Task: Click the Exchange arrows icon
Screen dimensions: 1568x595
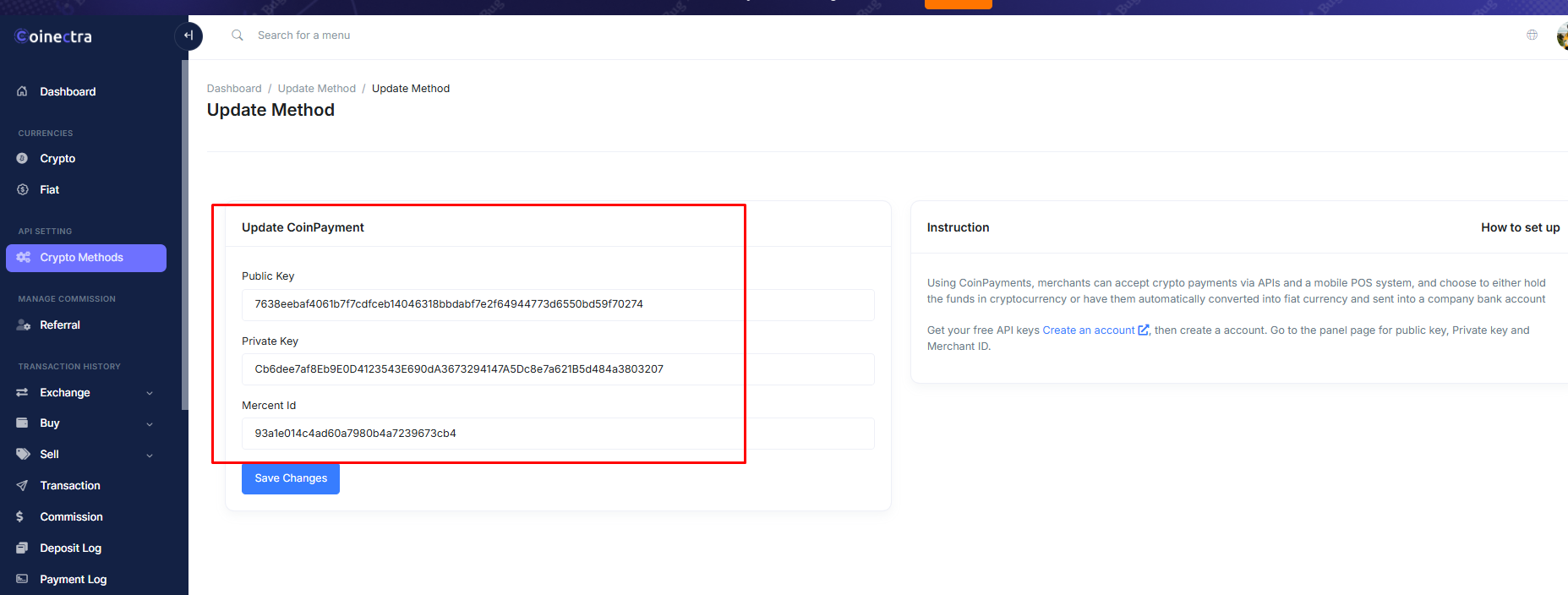Action: tap(23, 392)
